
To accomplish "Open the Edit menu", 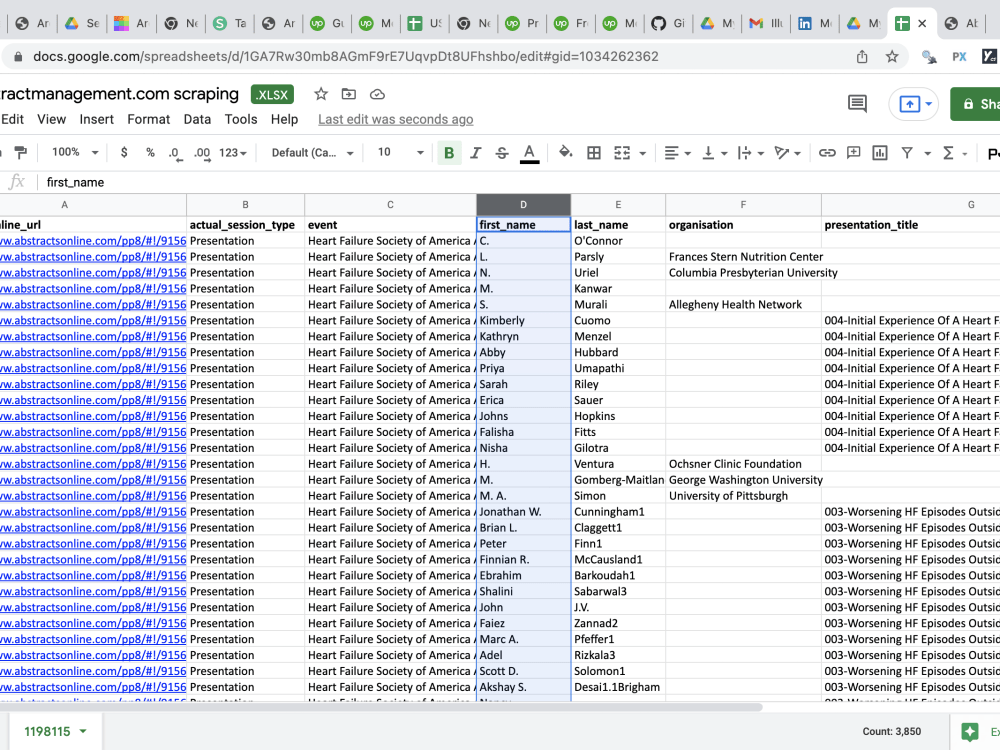I will pos(12,119).
